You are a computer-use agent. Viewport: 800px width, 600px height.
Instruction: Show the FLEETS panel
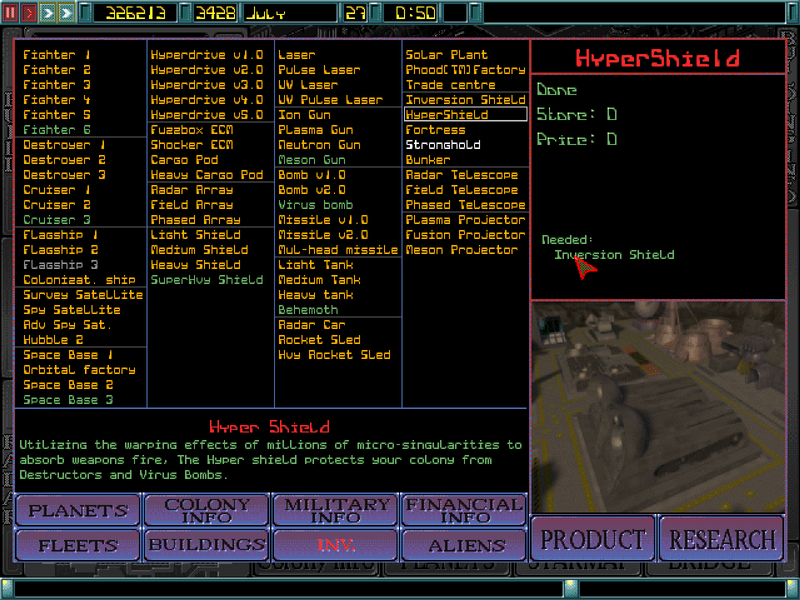click(77, 545)
